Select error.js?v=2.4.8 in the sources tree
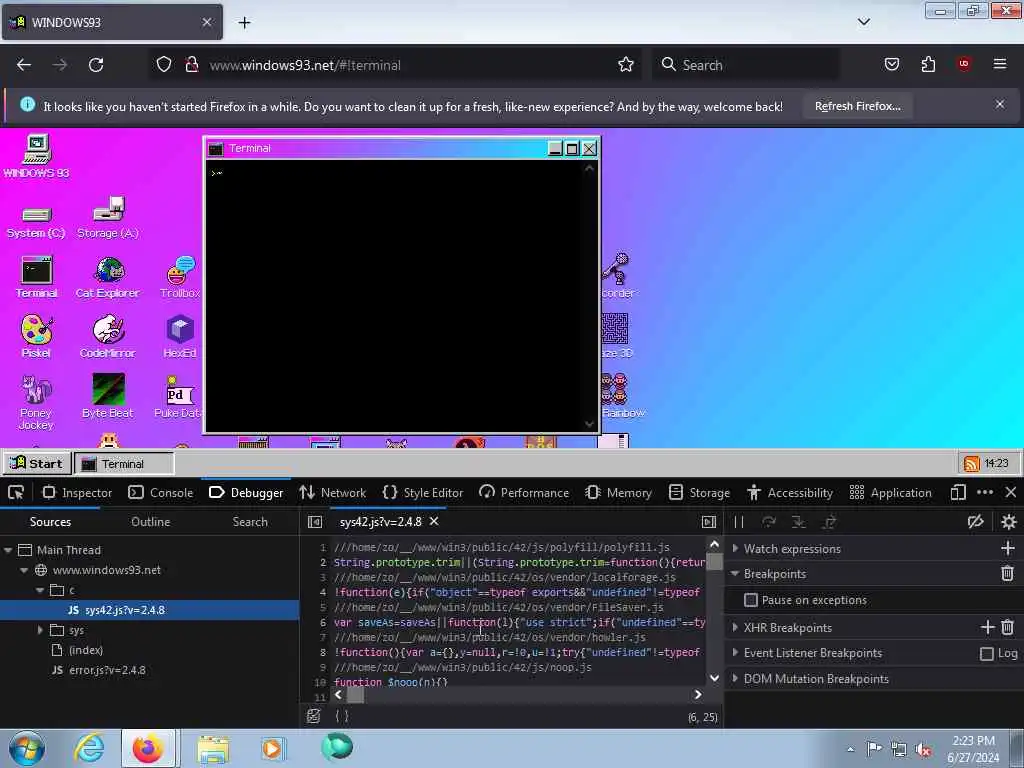 [99, 670]
